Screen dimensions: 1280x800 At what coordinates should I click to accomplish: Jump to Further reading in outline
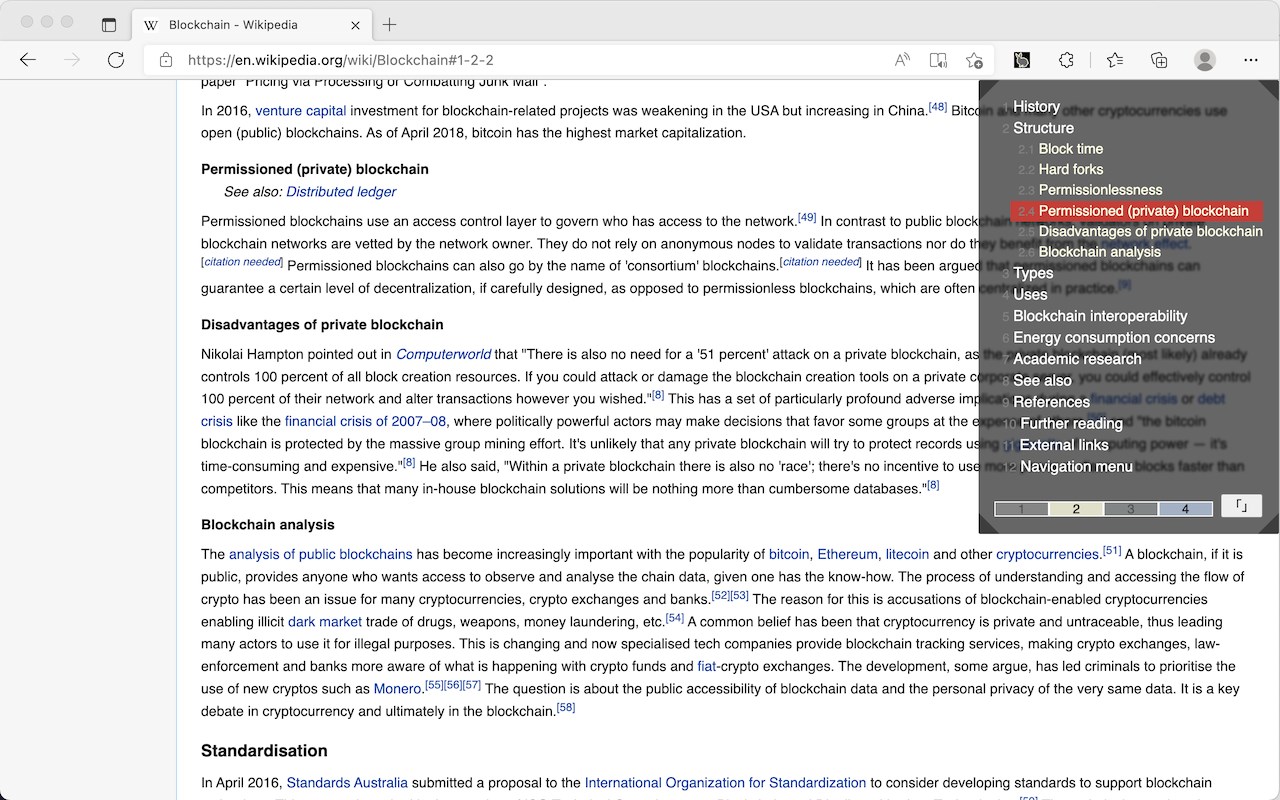pyautogui.click(x=1071, y=424)
